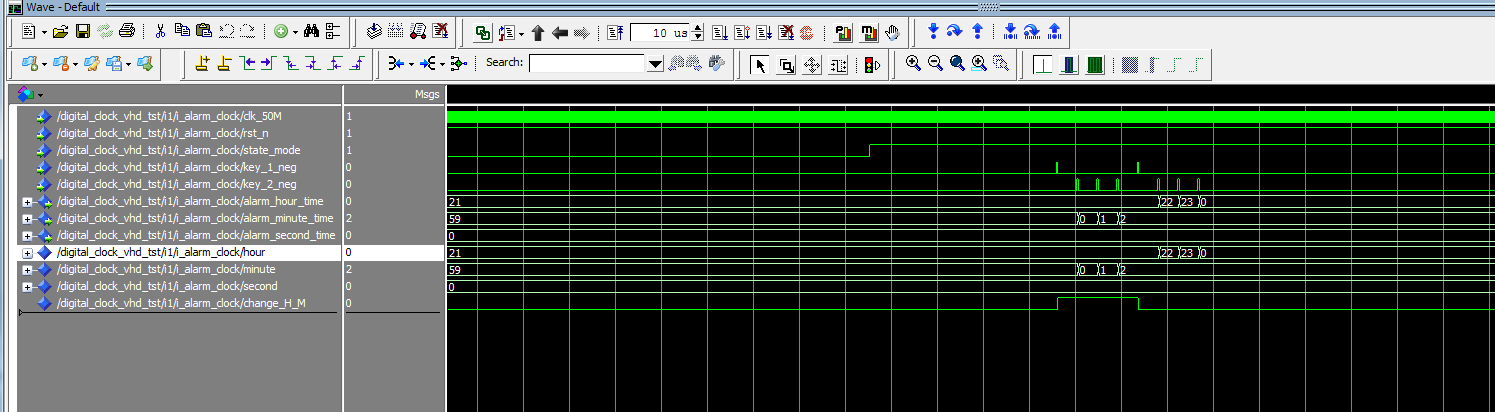The image size is (1495, 412).
Task: Click the Break simulation stop icon
Action: point(806,32)
